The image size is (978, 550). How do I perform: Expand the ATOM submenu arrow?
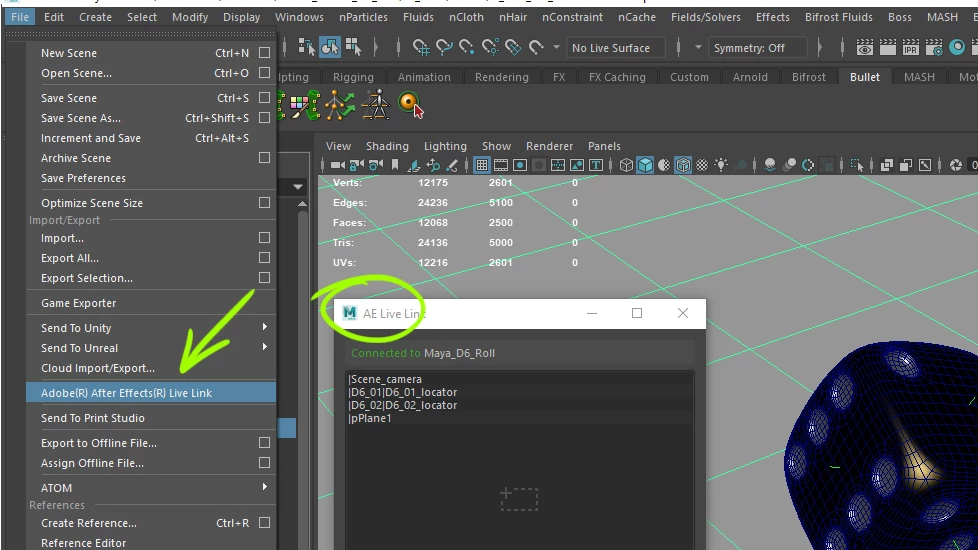(264, 487)
